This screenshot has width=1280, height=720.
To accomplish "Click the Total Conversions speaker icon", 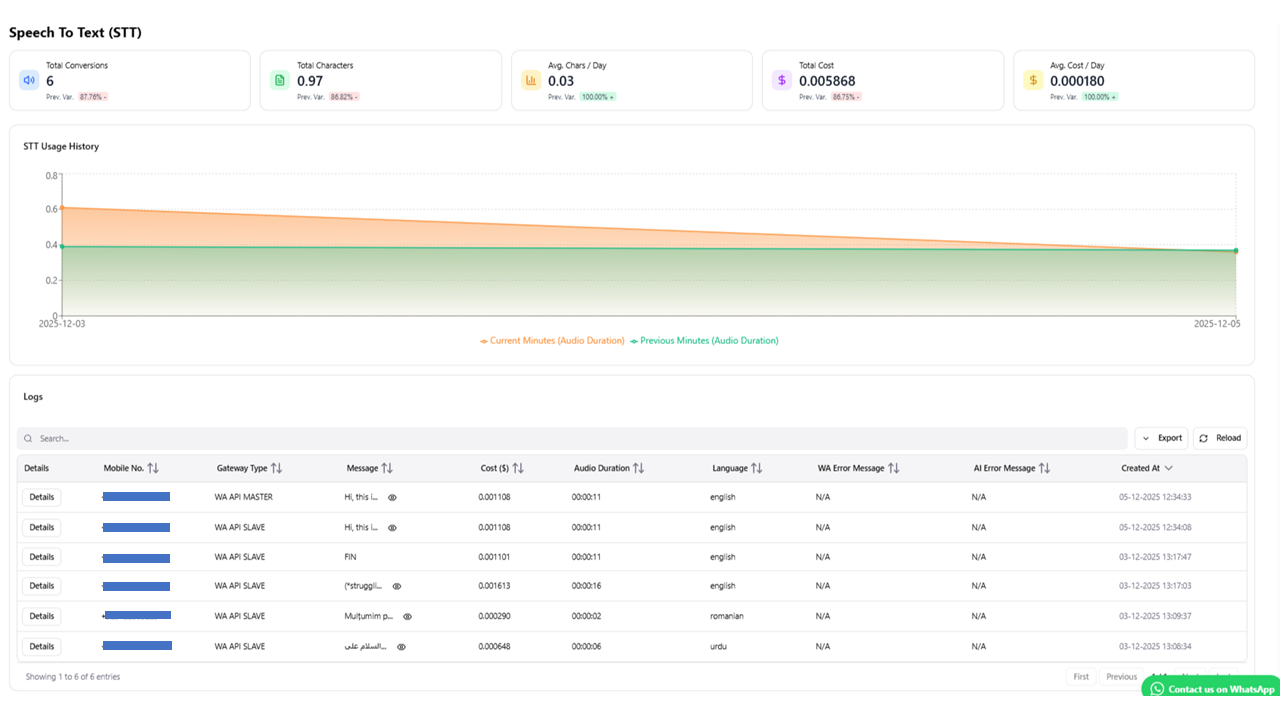I will tap(29, 80).
